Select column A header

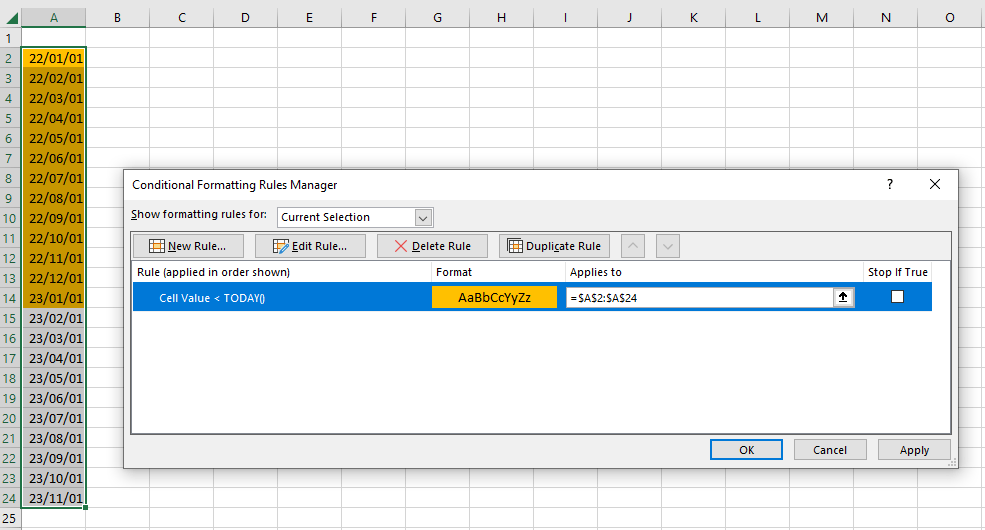(x=54, y=18)
